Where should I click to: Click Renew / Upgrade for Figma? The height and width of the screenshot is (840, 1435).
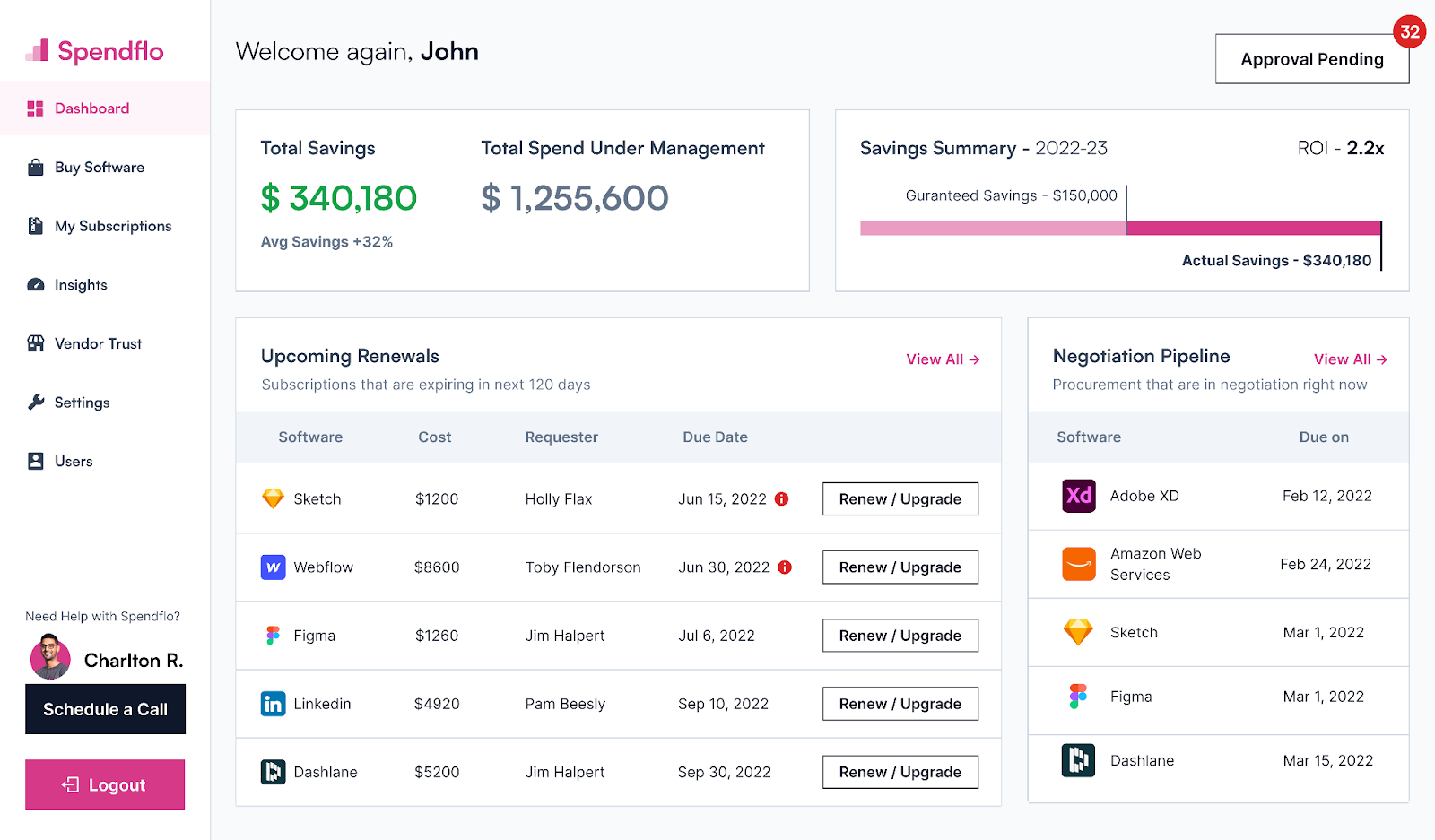pyautogui.click(x=900, y=635)
